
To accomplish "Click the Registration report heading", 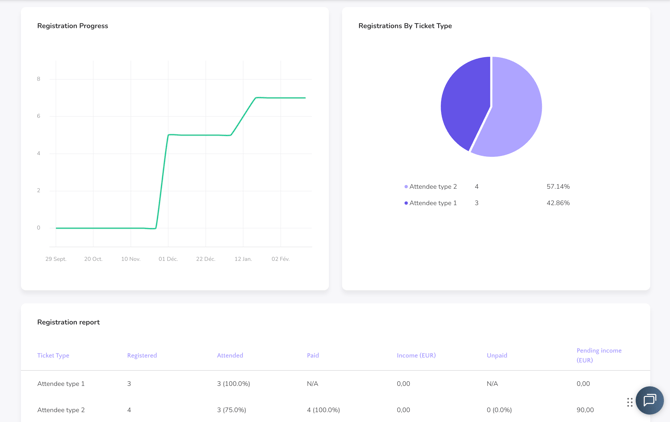I will point(68,322).
